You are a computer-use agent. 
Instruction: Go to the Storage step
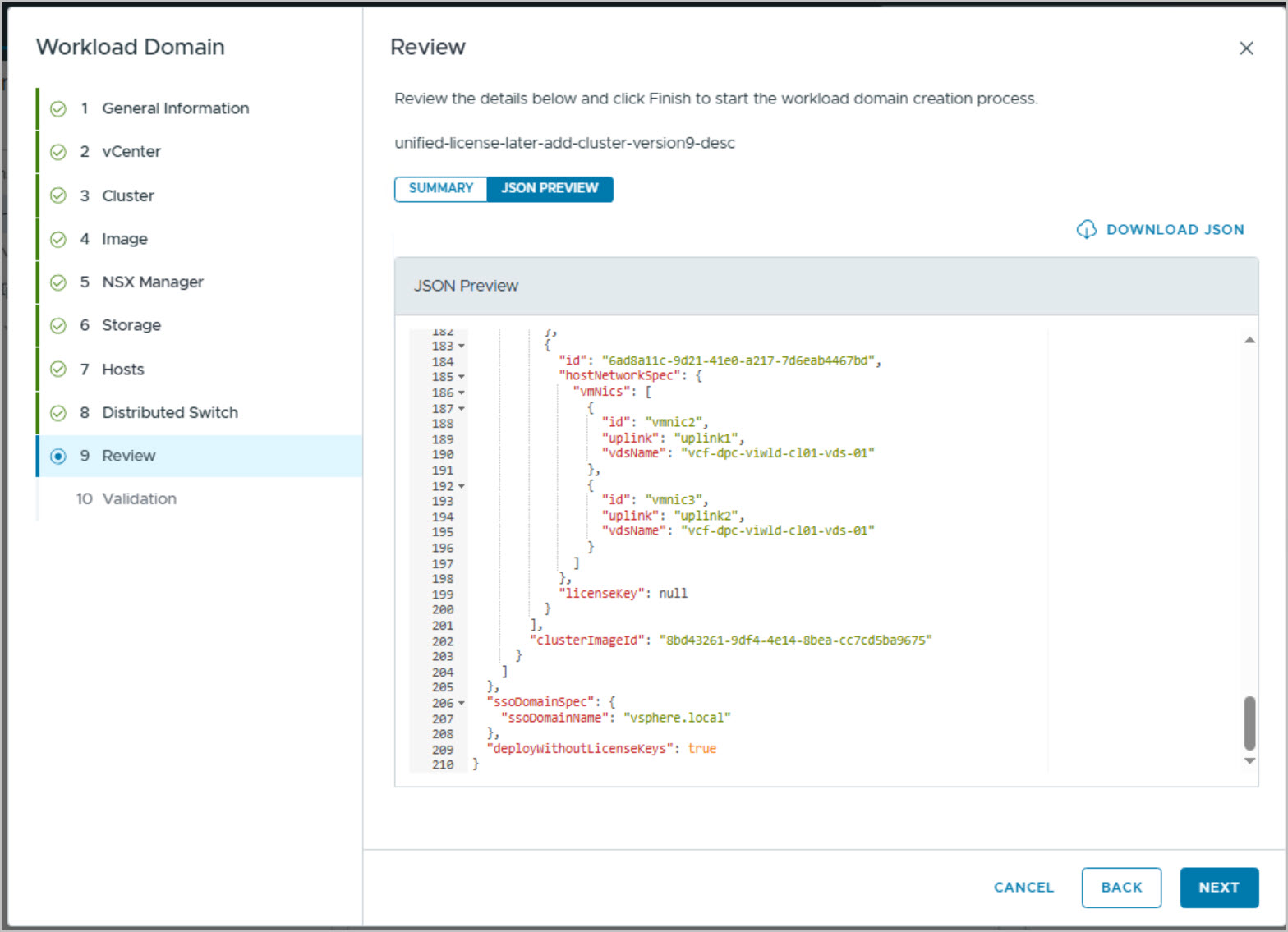pos(131,326)
